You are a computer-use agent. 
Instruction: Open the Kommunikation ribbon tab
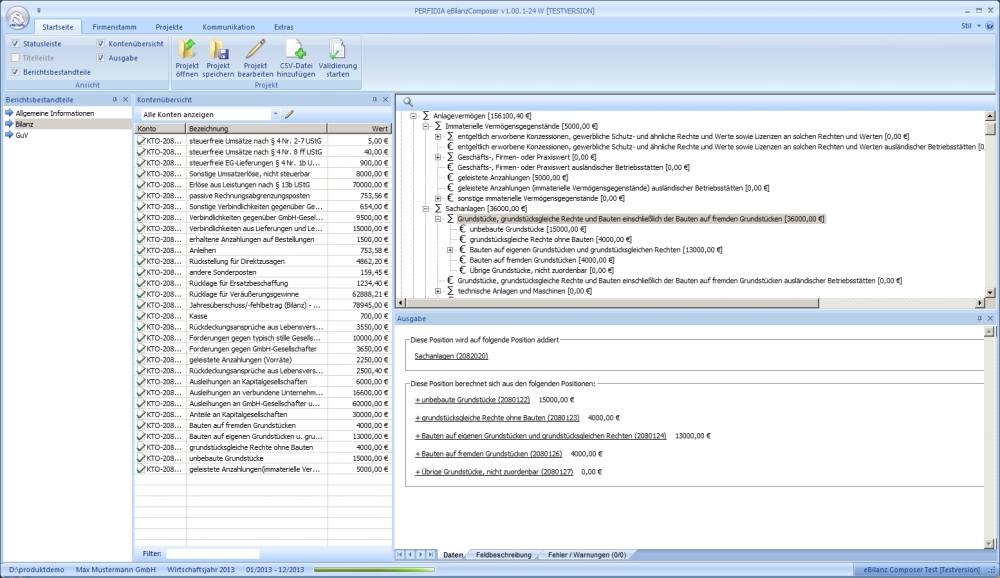coord(228,27)
